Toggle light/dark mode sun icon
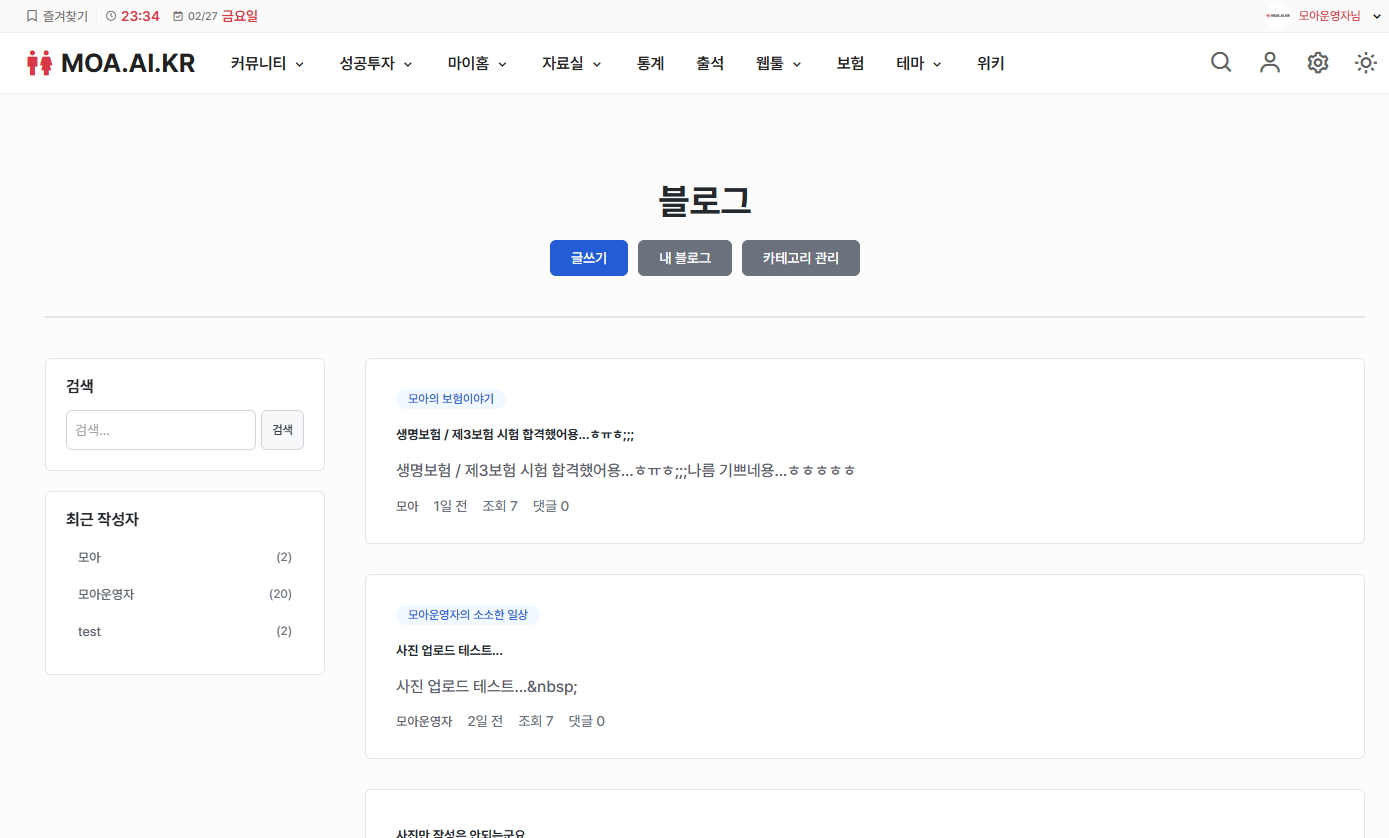This screenshot has height=838, width=1389. click(x=1366, y=63)
